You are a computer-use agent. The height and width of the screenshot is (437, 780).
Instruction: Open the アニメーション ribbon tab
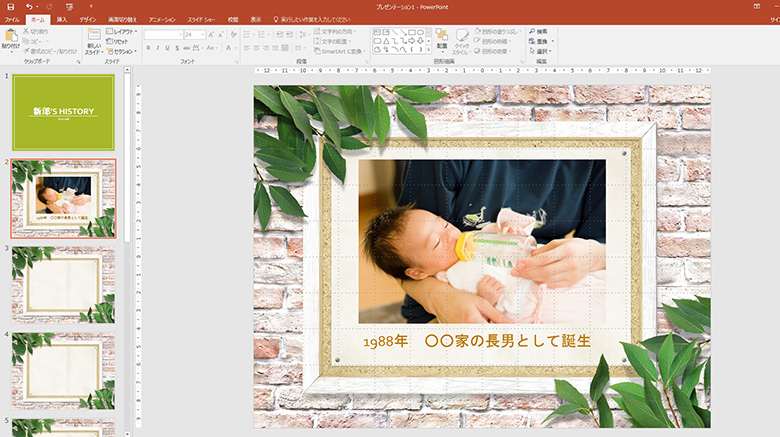point(161,19)
